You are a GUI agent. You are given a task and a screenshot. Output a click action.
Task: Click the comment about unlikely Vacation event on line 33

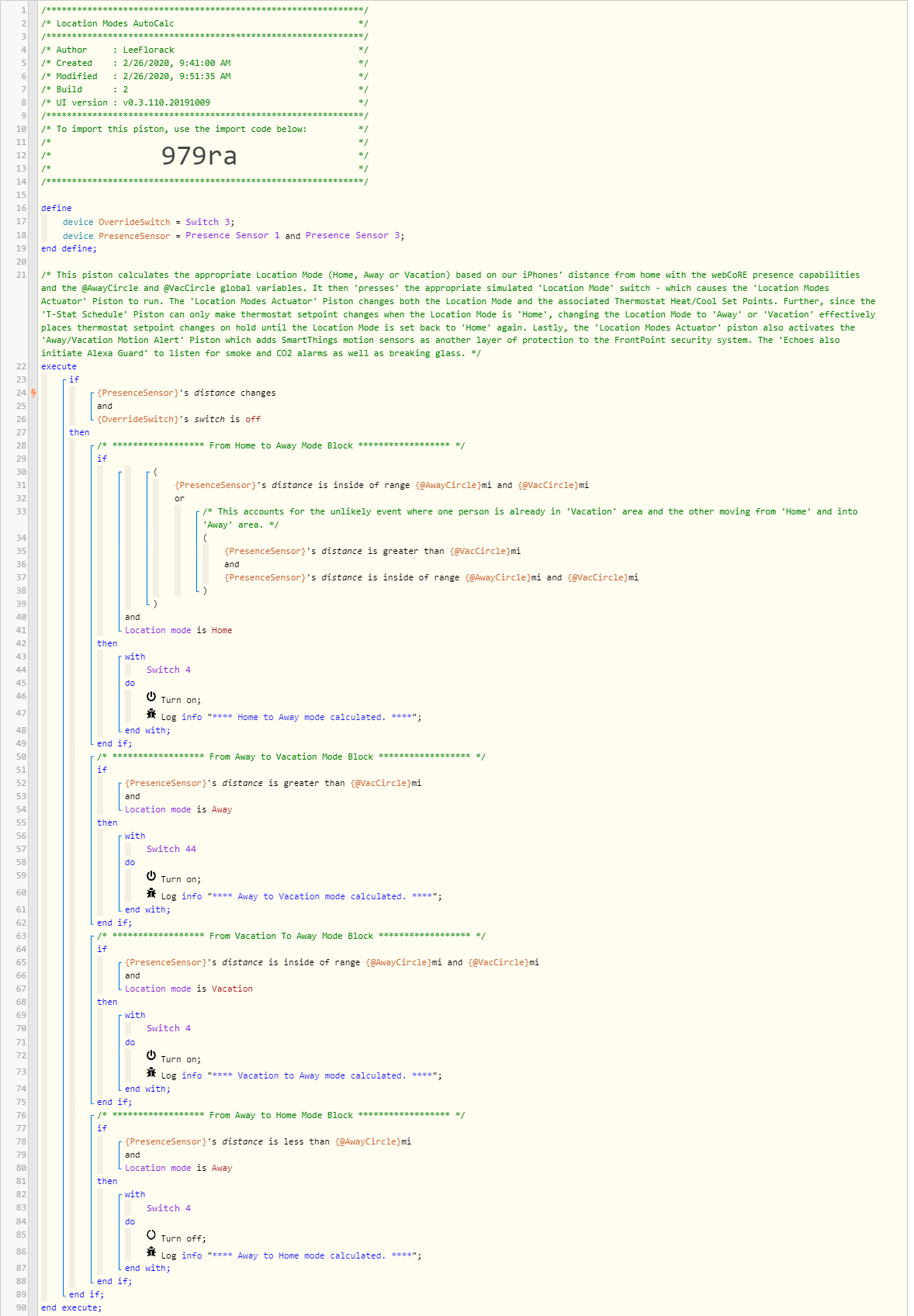tap(530, 518)
